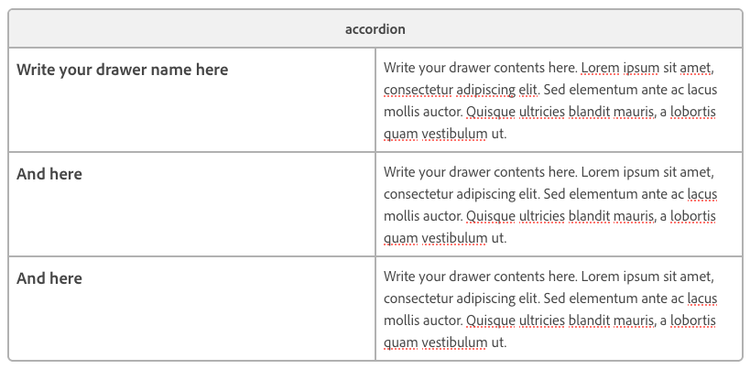Click the first row's drawer contents paragraph
Viewport: 750px width, 369px height.
[x=550, y=101]
